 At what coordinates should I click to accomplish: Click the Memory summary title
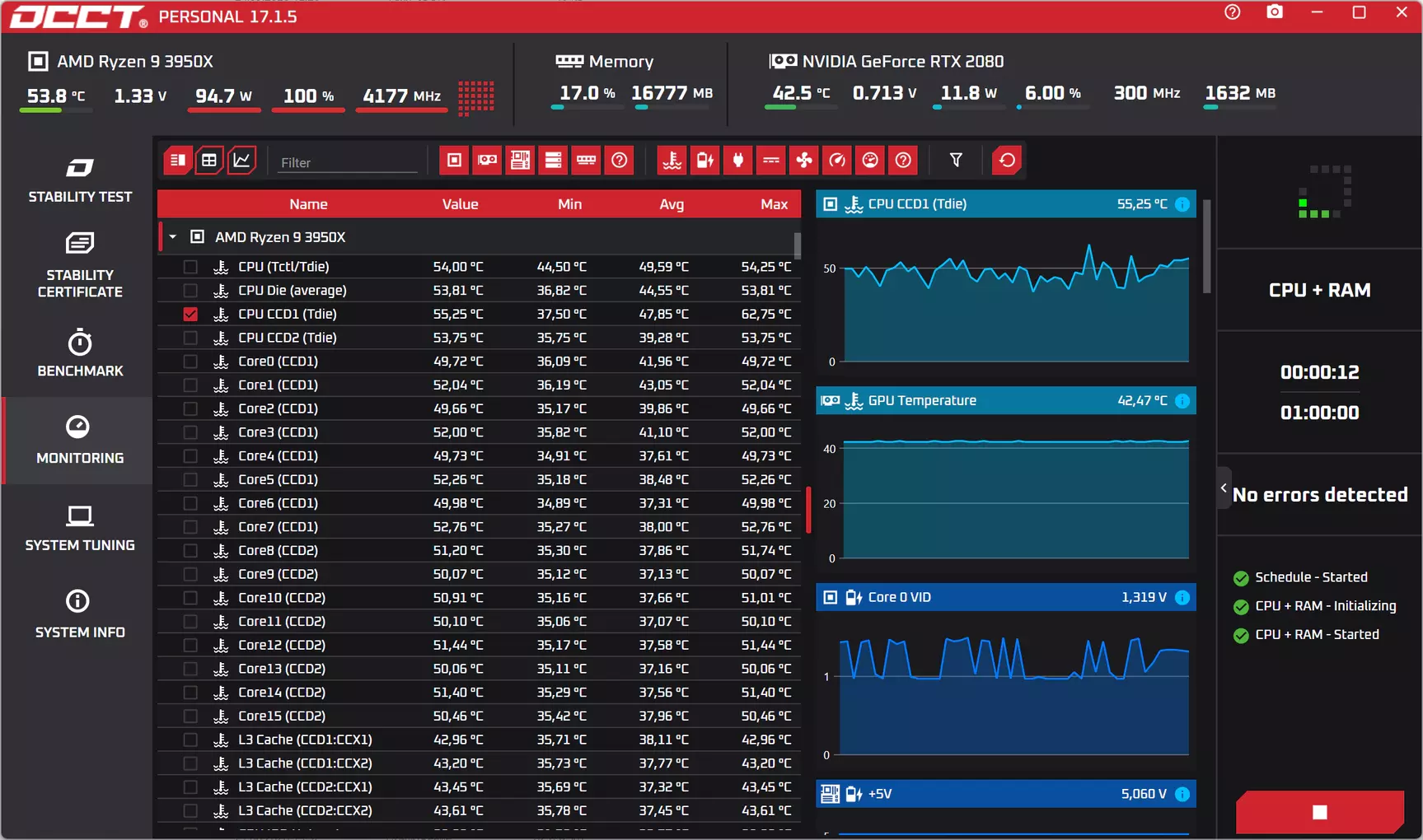(x=621, y=62)
